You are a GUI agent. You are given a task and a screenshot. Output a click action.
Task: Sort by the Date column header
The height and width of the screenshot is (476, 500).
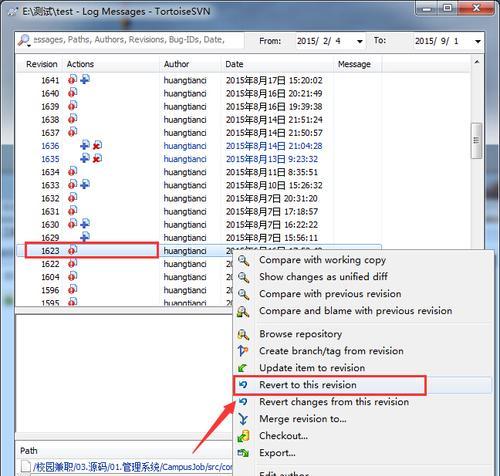277,64
